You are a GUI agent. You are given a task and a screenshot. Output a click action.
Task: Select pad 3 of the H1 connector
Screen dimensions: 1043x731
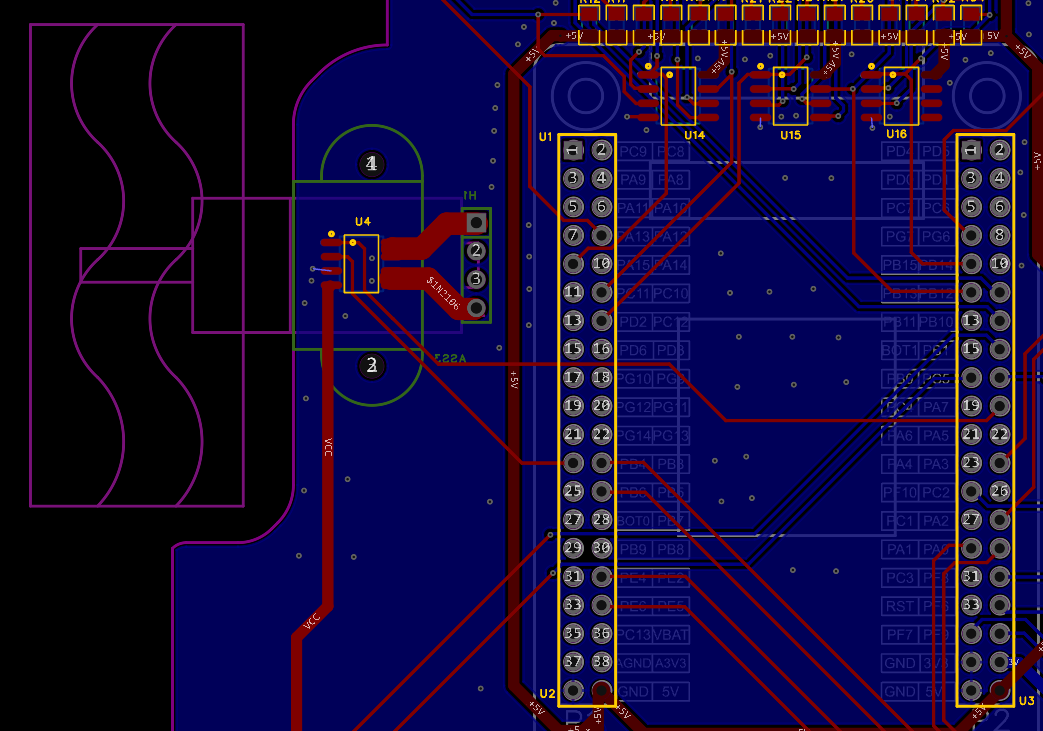(476, 278)
